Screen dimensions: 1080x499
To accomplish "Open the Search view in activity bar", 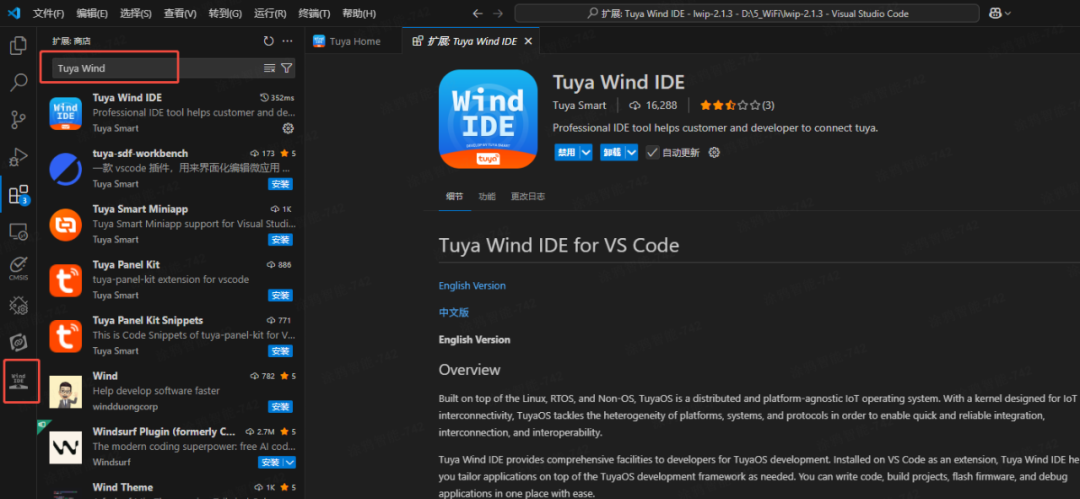I will 18,83.
